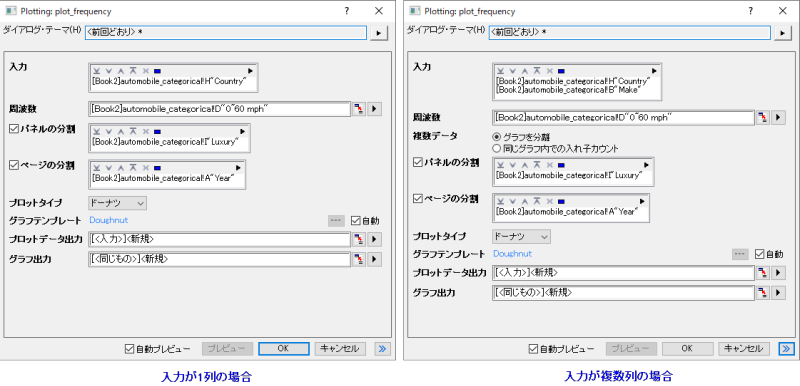Open flyout arrow in right dialog 入力 list
Image resolution: width=800 pixels, height=386 pixels.
(x=654, y=71)
